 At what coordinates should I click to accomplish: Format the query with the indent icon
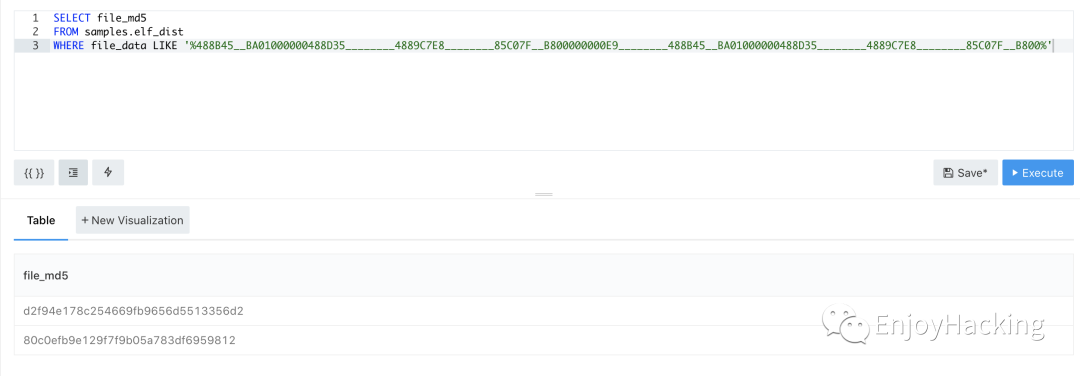click(73, 173)
